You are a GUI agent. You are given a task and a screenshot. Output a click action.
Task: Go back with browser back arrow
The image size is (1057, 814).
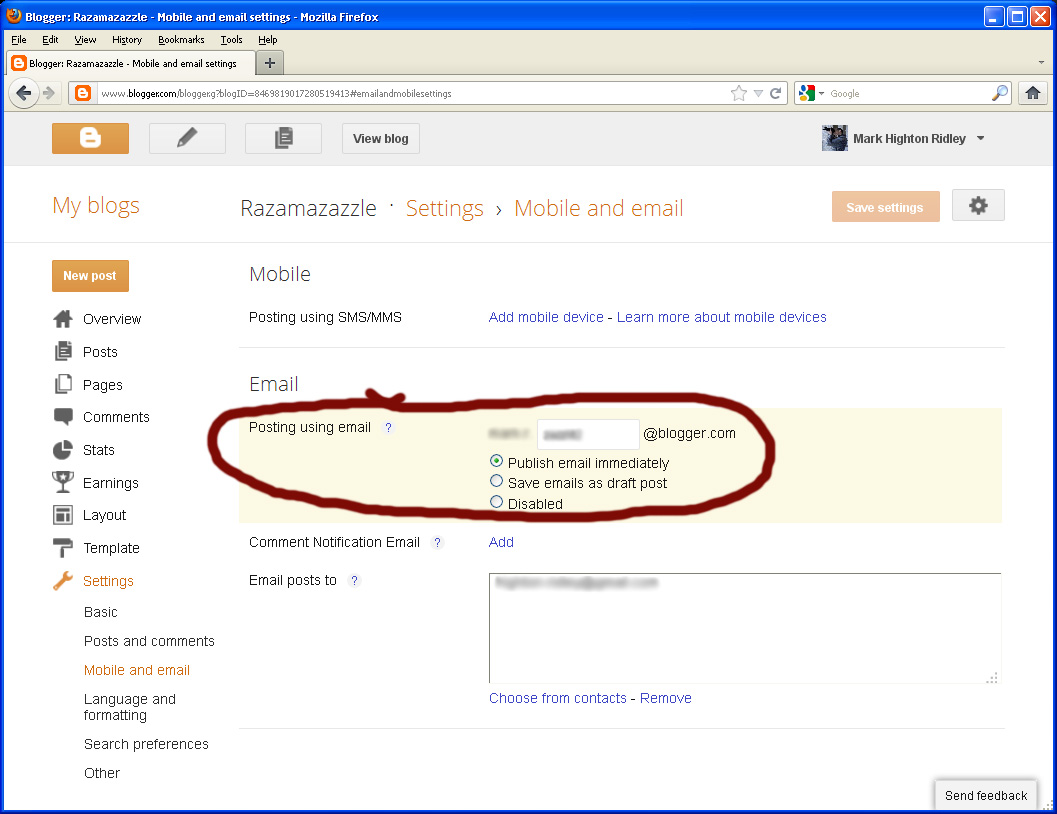[x=24, y=93]
